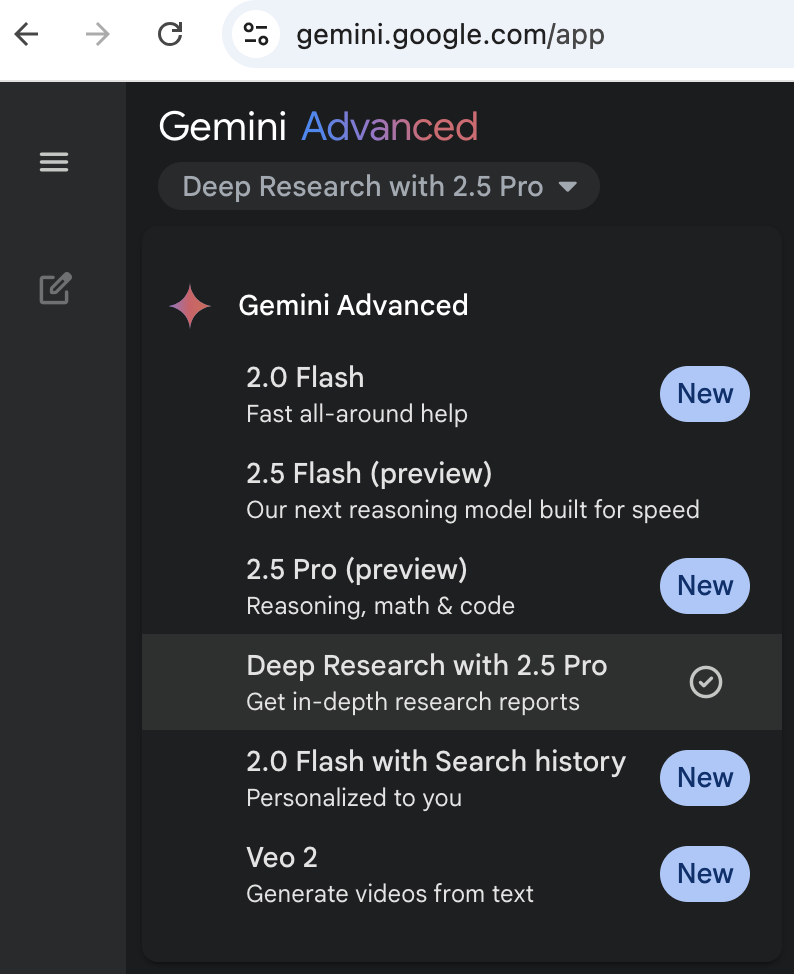Click New badge next to Veo 2
Image resolution: width=794 pixels, height=974 pixels.
coord(705,874)
